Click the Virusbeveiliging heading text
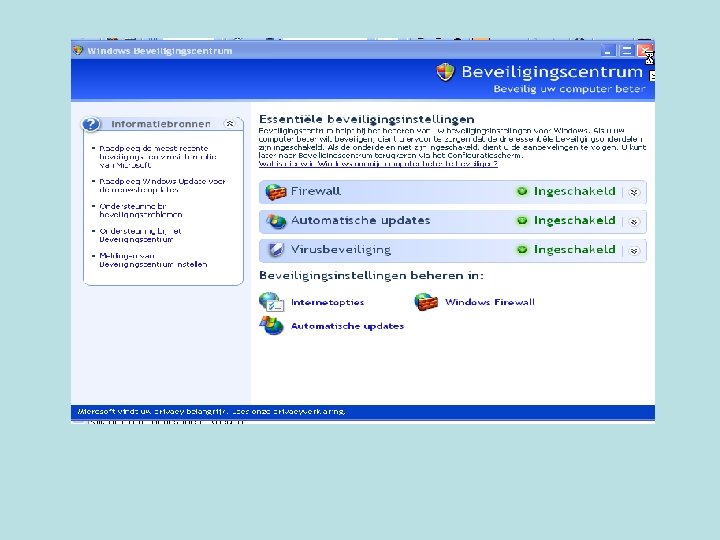The height and width of the screenshot is (540, 720). click(x=341, y=250)
